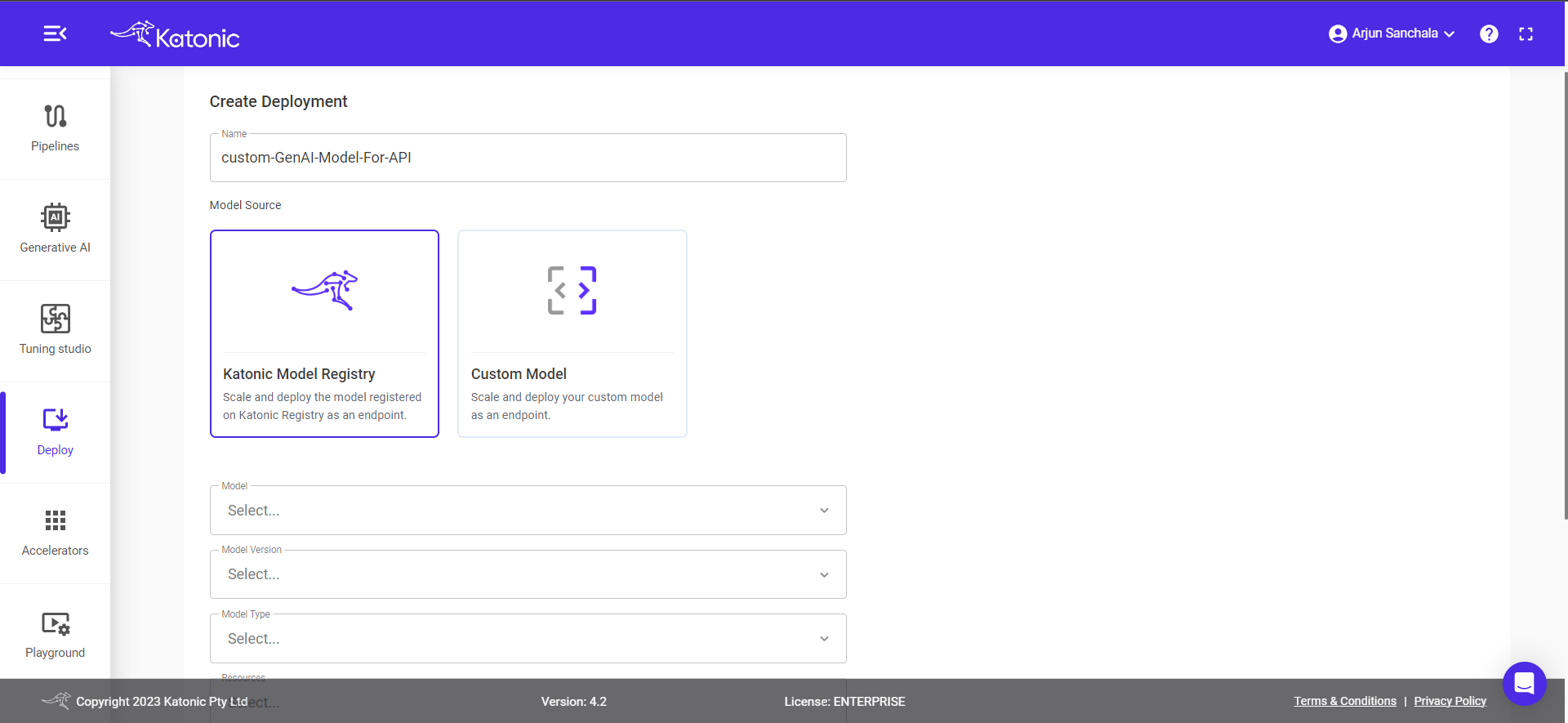This screenshot has width=1568, height=723.
Task: Expand the Model dropdown
Action: [528, 511]
